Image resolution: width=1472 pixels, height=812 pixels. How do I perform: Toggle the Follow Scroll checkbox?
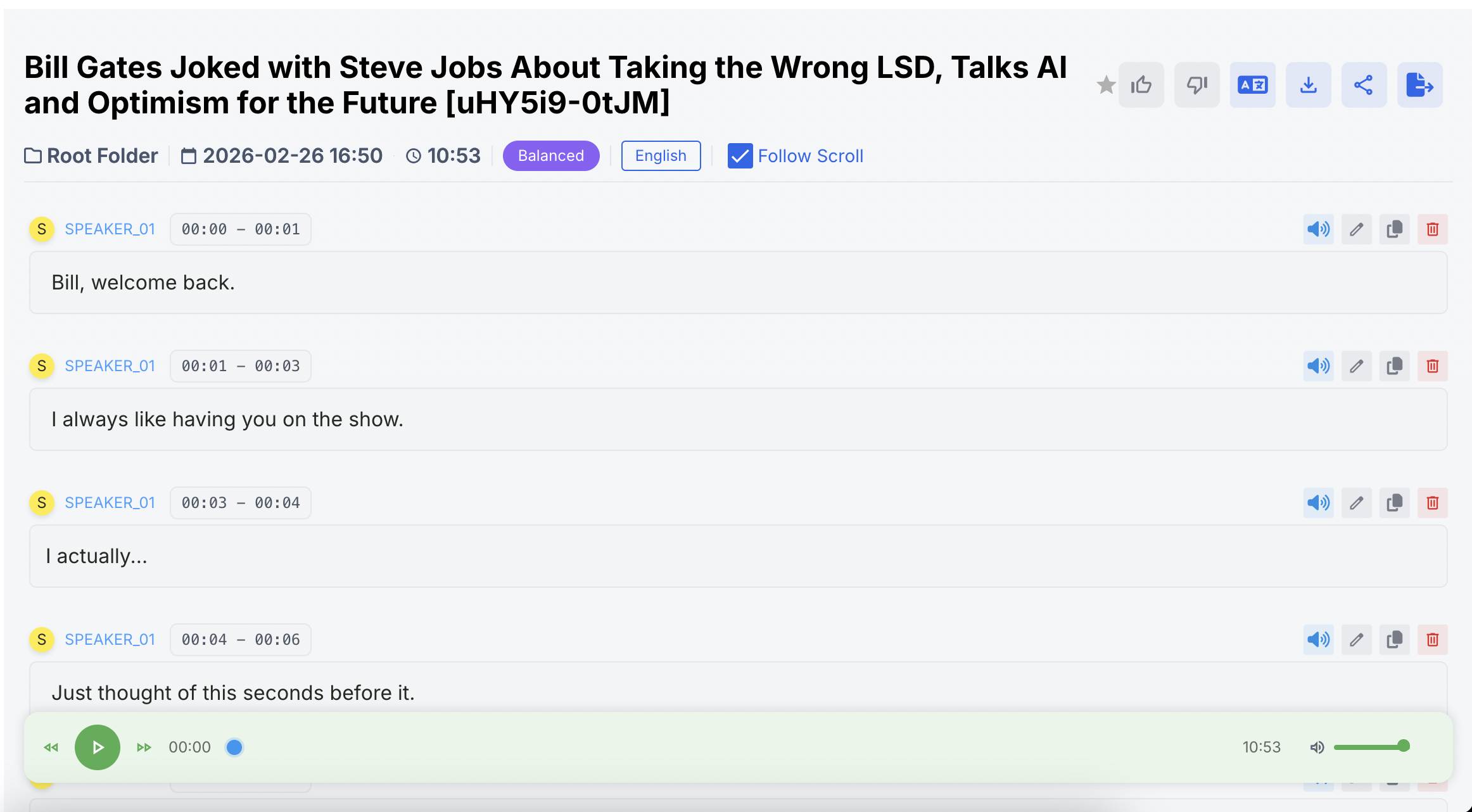tap(740, 156)
